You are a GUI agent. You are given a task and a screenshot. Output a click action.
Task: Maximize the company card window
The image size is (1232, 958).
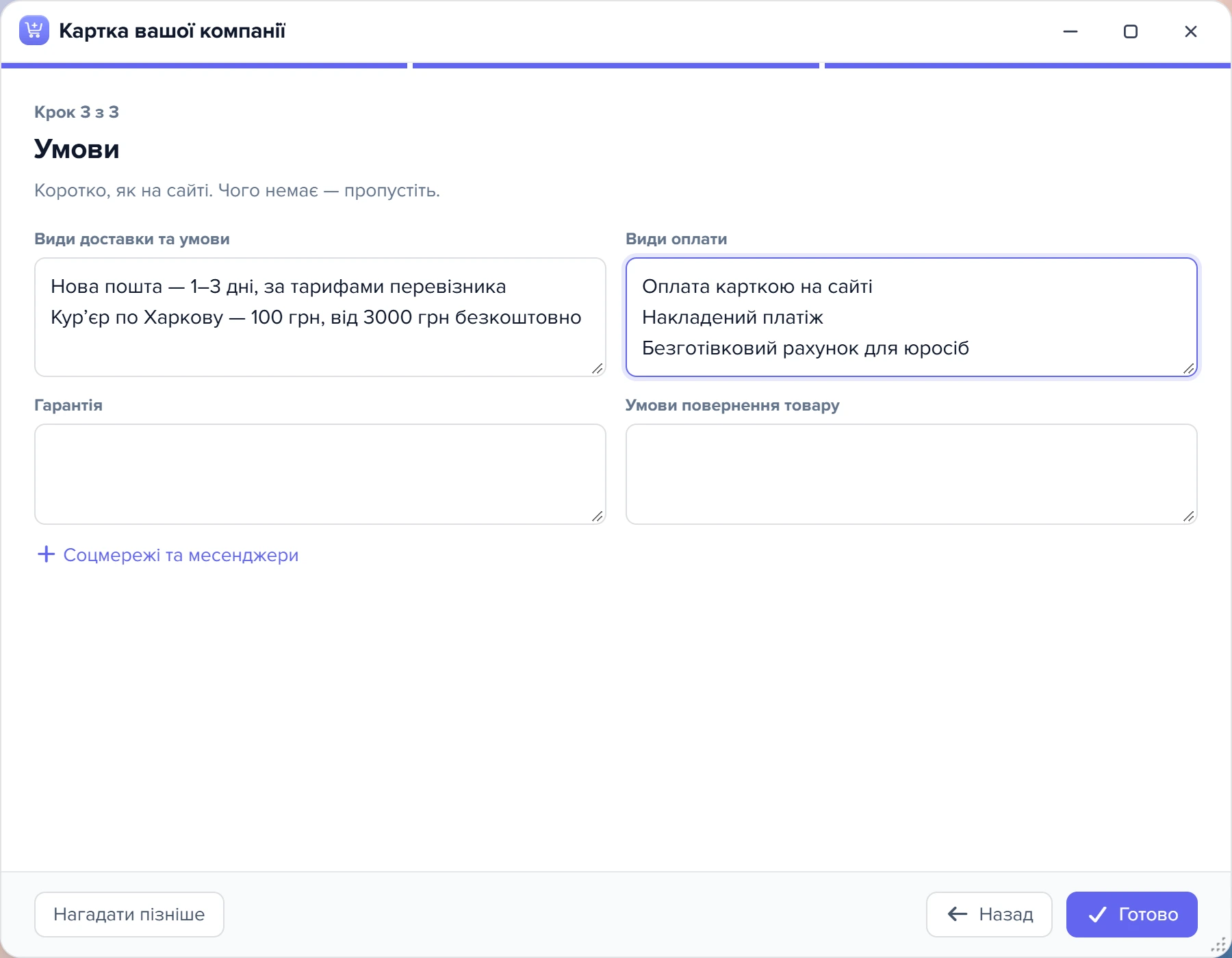tap(1131, 31)
